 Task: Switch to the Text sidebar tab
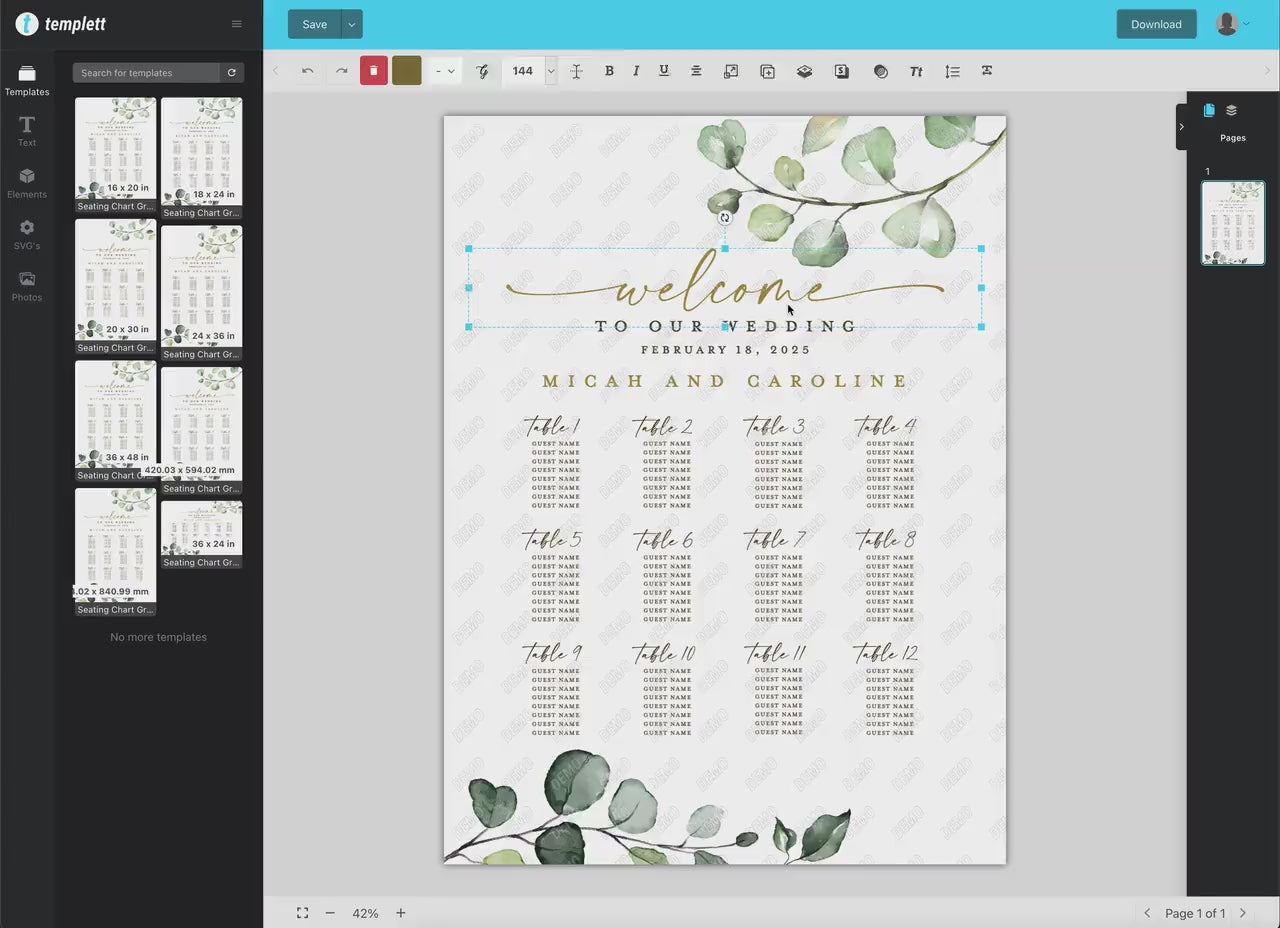pos(27,131)
